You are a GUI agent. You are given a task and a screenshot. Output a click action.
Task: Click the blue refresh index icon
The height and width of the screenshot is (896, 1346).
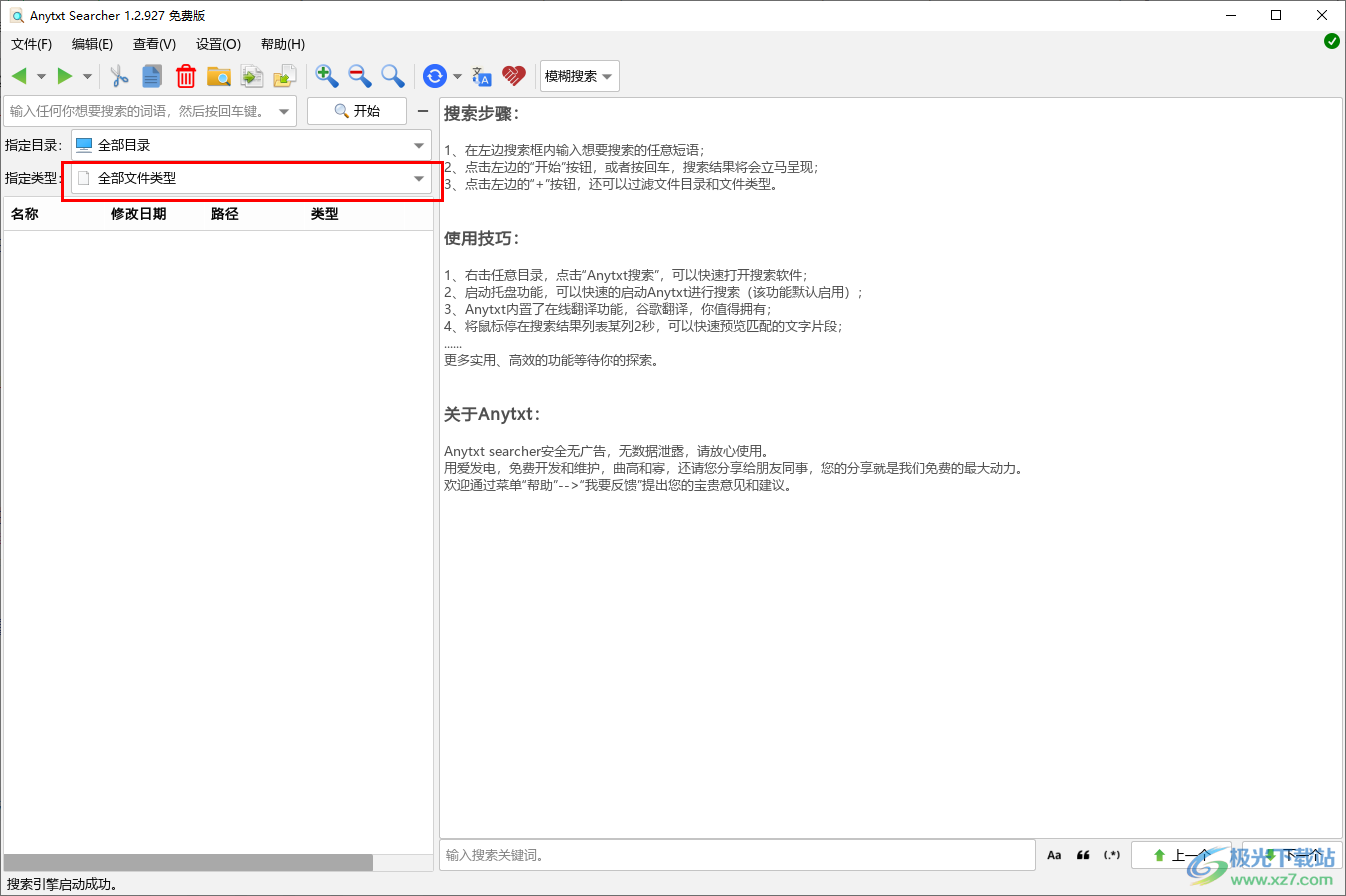coord(435,76)
